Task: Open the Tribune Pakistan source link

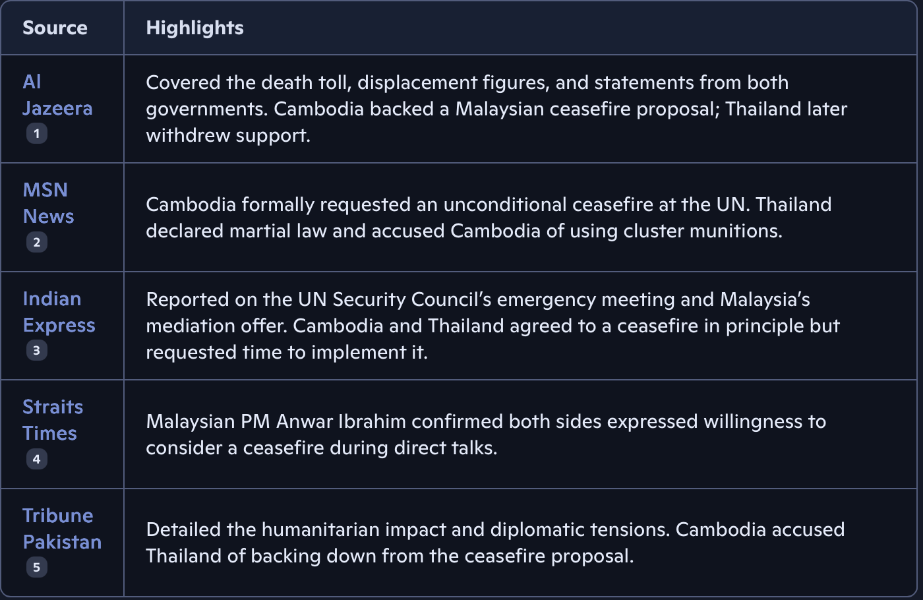Action: click(x=62, y=529)
